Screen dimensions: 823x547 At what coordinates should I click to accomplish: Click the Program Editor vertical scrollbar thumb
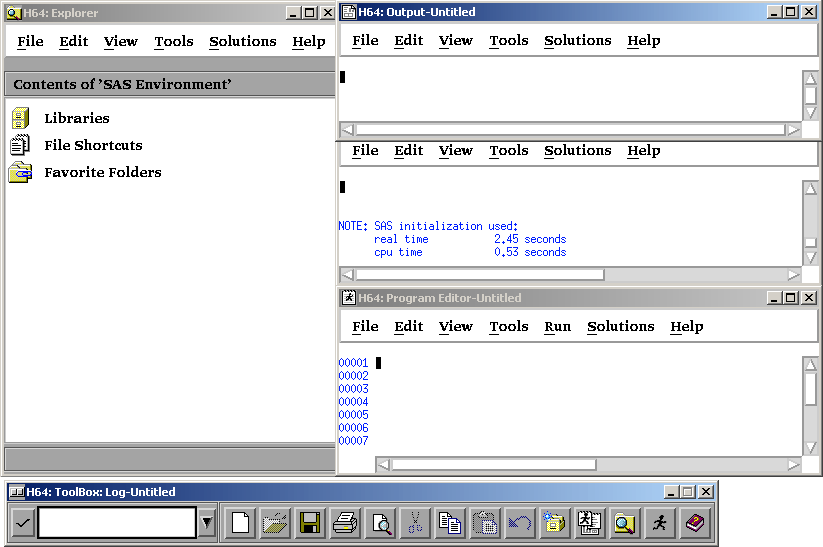[810, 388]
